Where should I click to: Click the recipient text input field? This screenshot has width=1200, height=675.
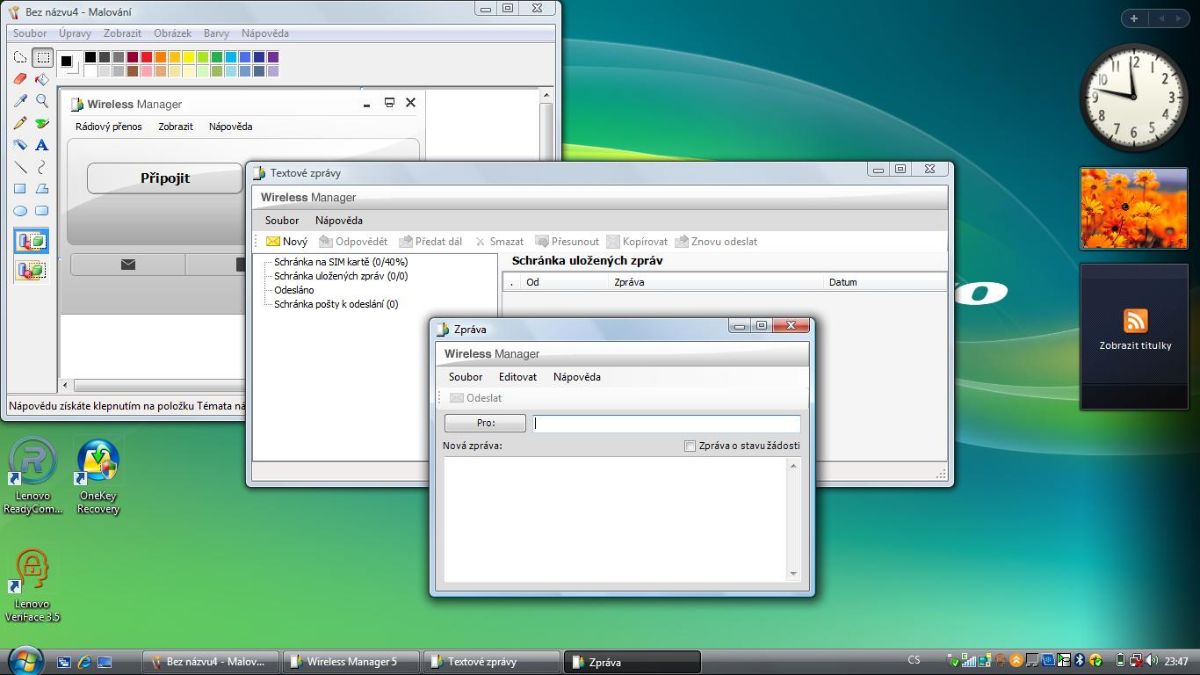coord(667,424)
